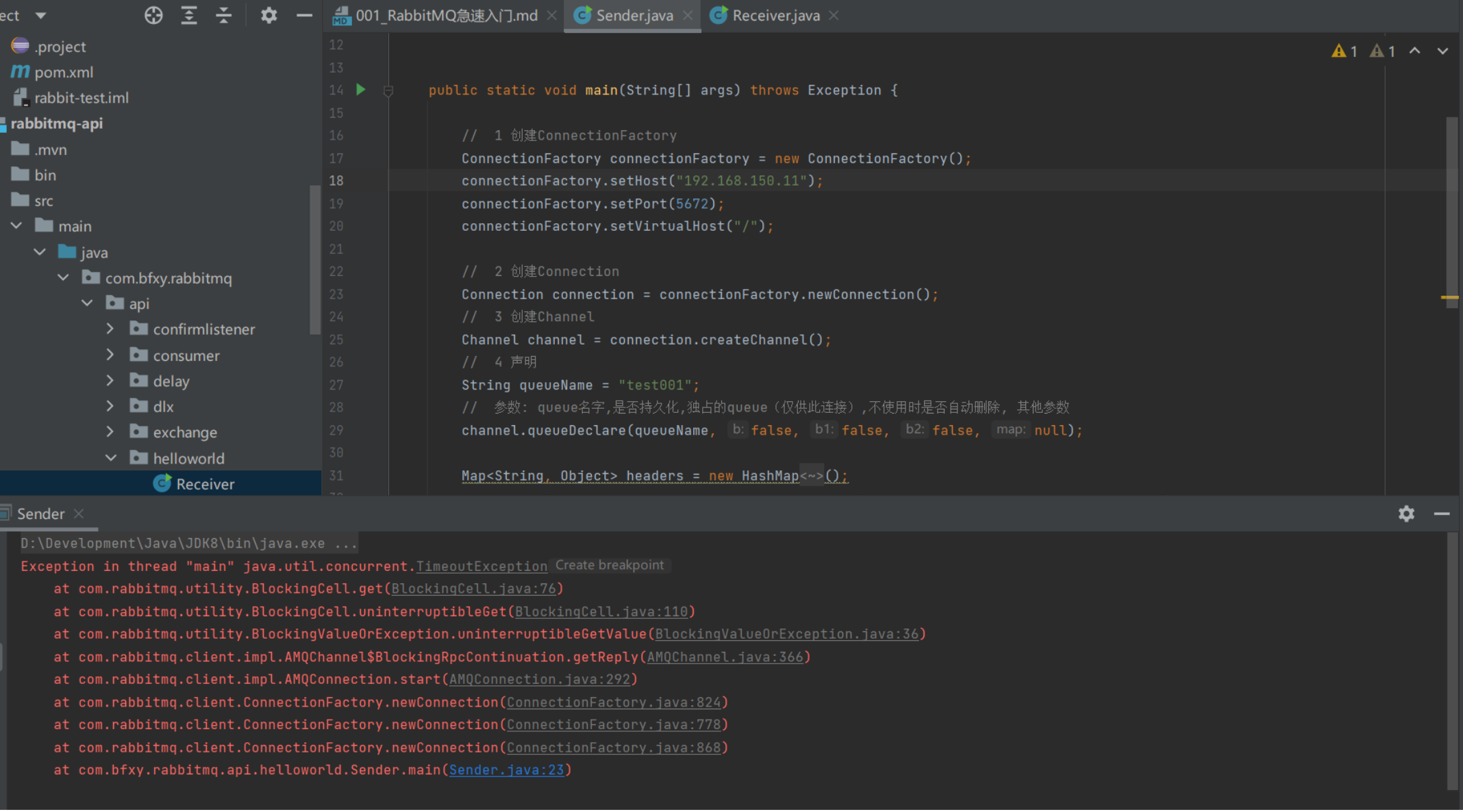Collapse com.bfxy.rabbitmq package
The image size is (1463, 812).
63,278
